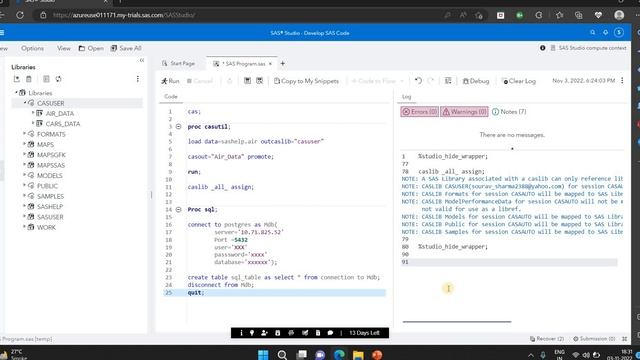Click the Open button
640x360 pixels.
pyautogui.click(x=91, y=48)
